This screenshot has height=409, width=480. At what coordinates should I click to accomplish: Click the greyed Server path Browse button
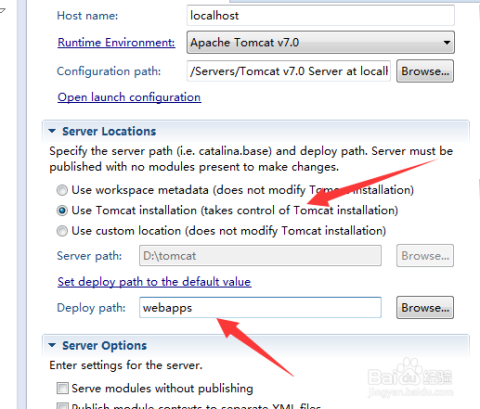tap(425, 256)
